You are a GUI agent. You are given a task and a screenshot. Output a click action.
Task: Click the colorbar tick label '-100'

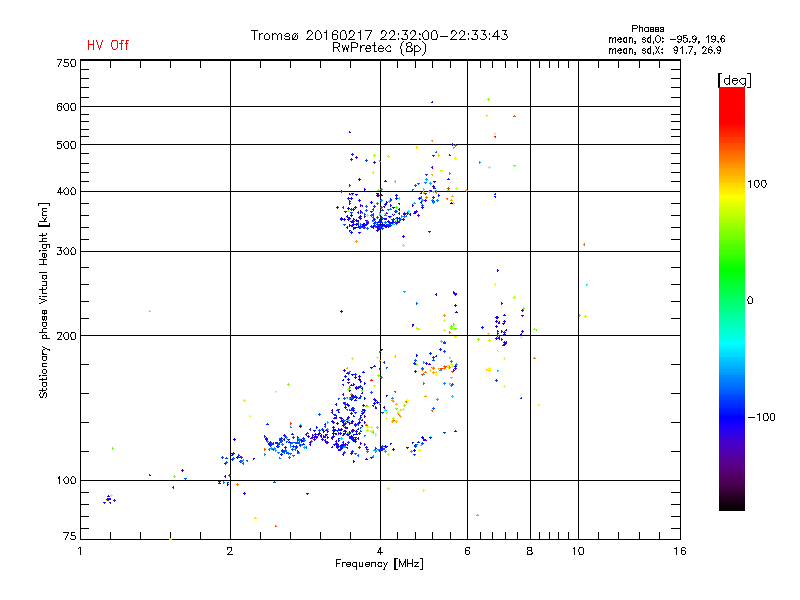click(x=761, y=417)
